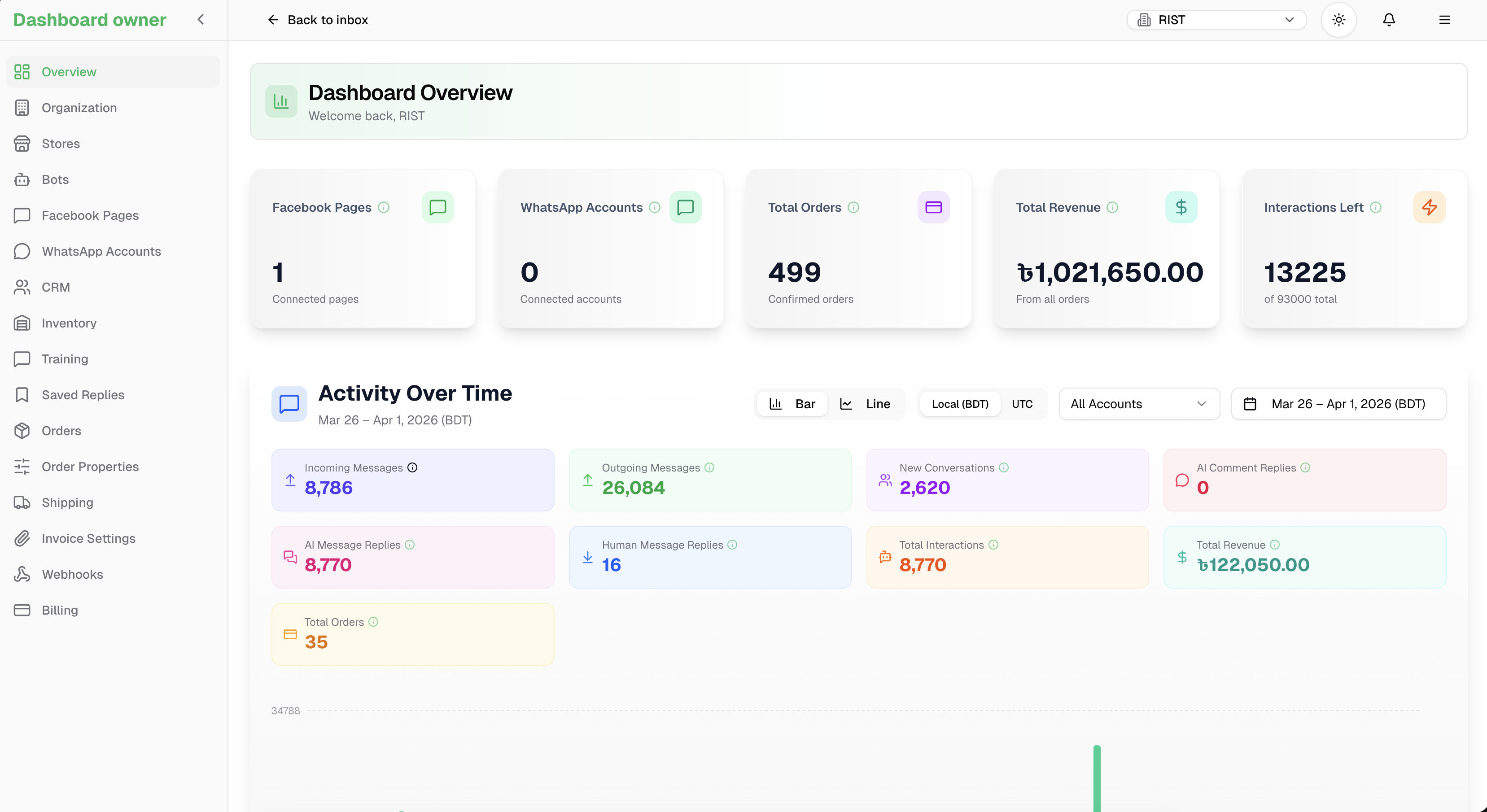Screen dimensions: 1487x812
Task: Click the info icon next to Facebook Pages
Action: pos(384,207)
